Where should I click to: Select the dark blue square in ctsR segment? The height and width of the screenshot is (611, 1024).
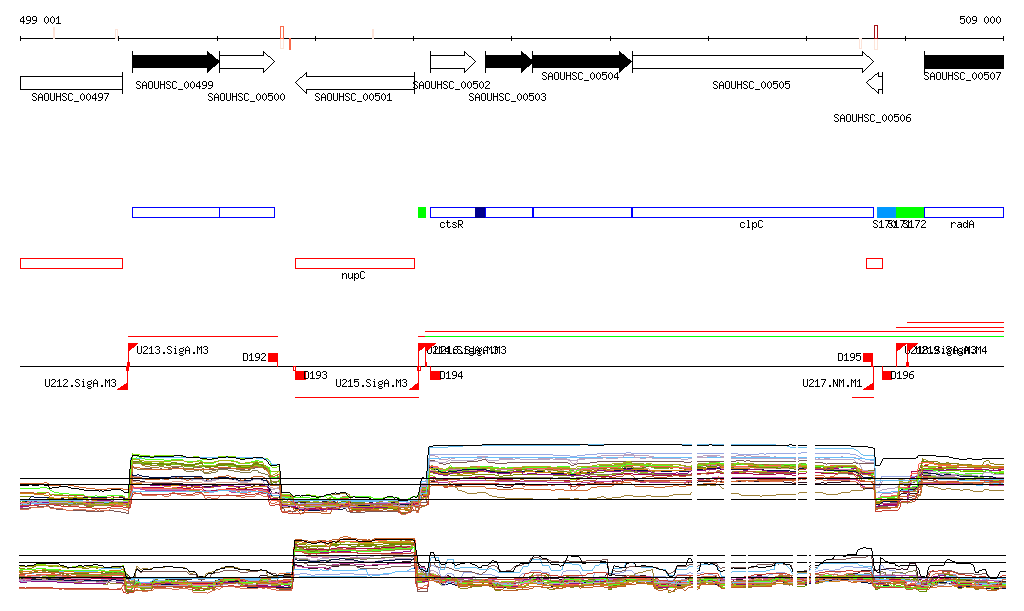pos(480,212)
